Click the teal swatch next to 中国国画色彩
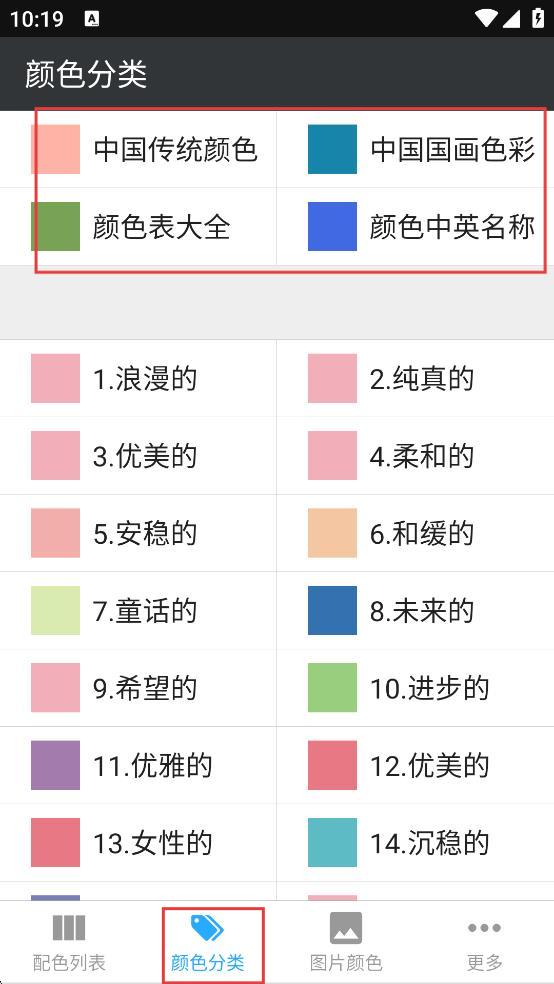The height and width of the screenshot is (984, 554). pyautogui.click(x=333, y=149)
